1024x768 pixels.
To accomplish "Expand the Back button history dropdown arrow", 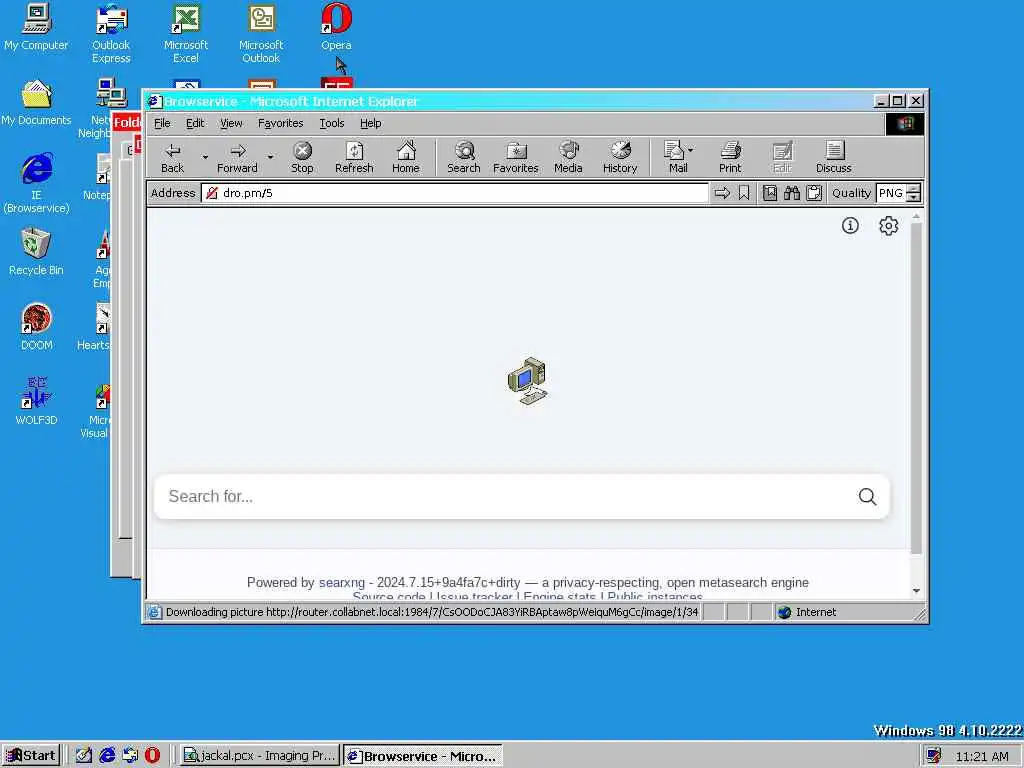I will [x=204, y=157].
